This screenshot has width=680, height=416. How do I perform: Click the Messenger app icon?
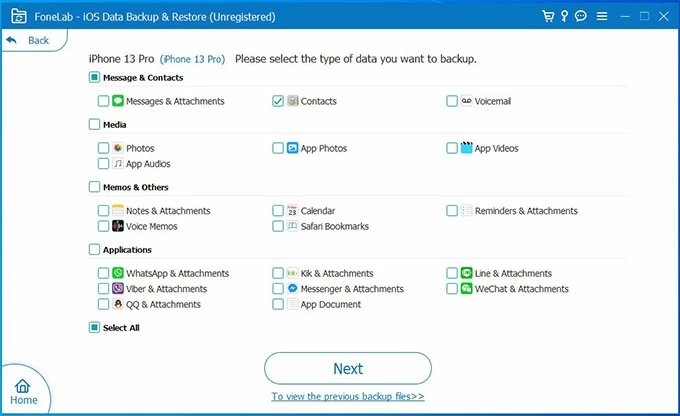click(292, 289)
